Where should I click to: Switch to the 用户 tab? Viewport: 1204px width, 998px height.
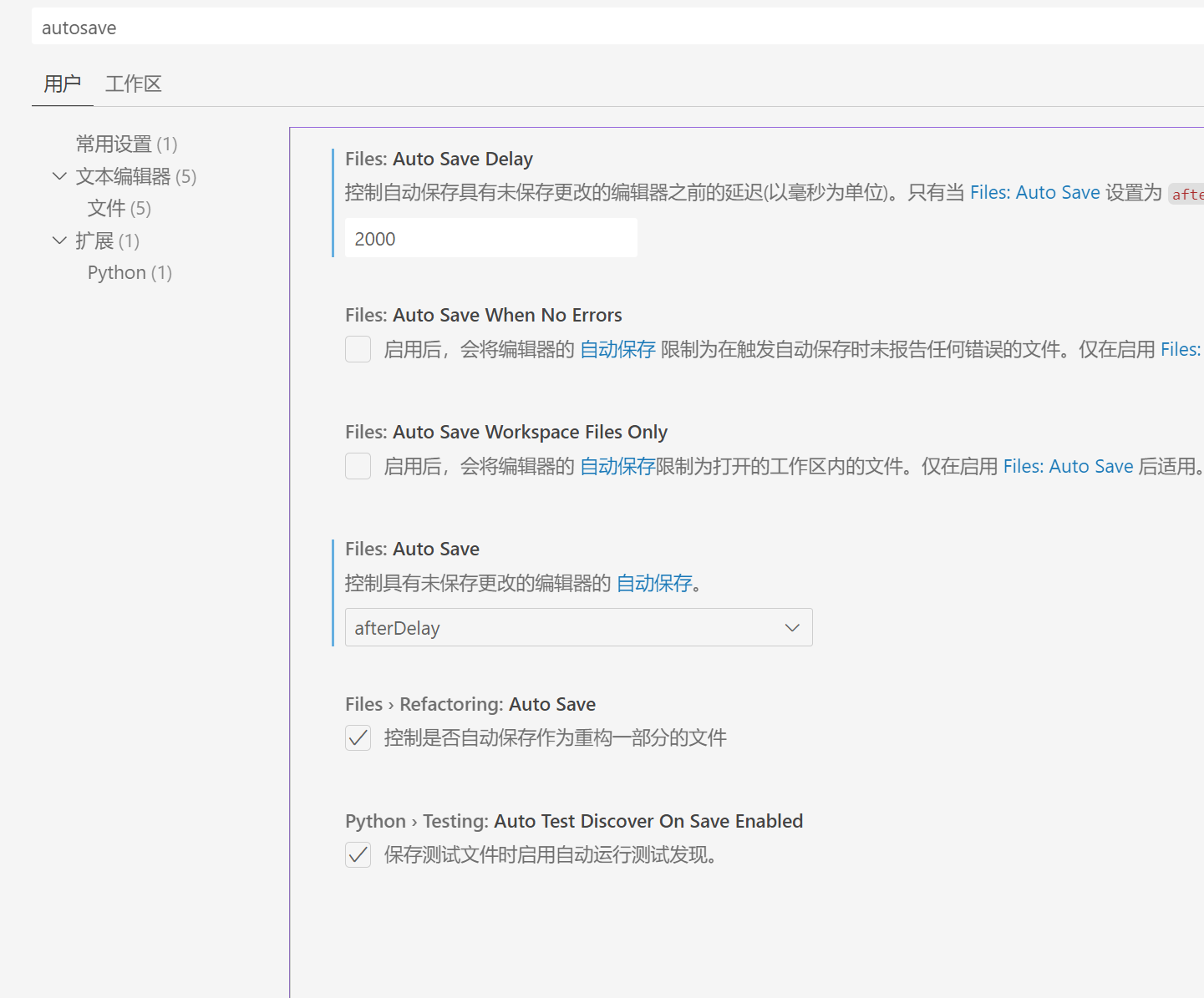click(x=63, y=84)
